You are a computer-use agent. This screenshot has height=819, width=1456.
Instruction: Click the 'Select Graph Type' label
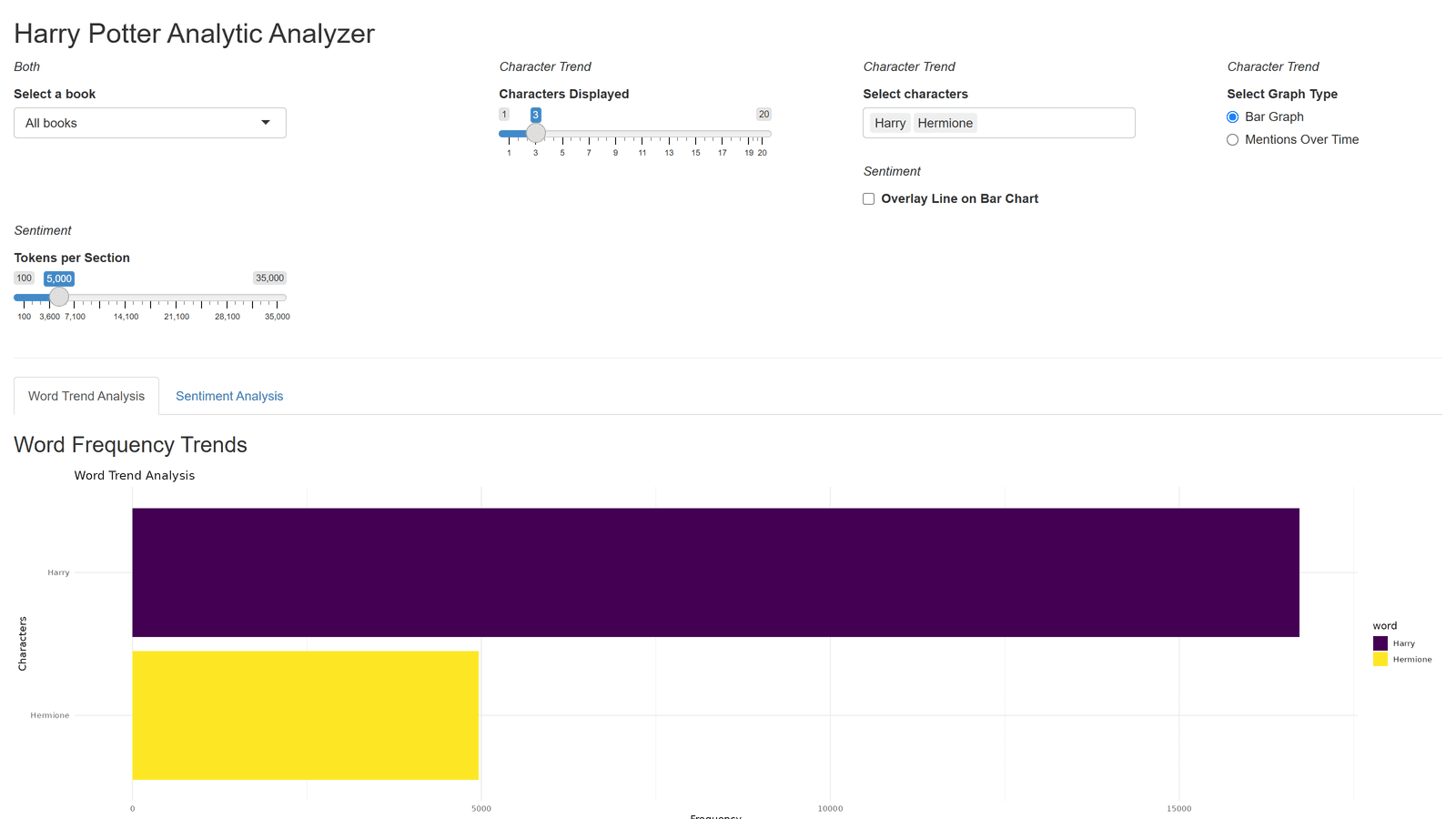coord(1282,94)
